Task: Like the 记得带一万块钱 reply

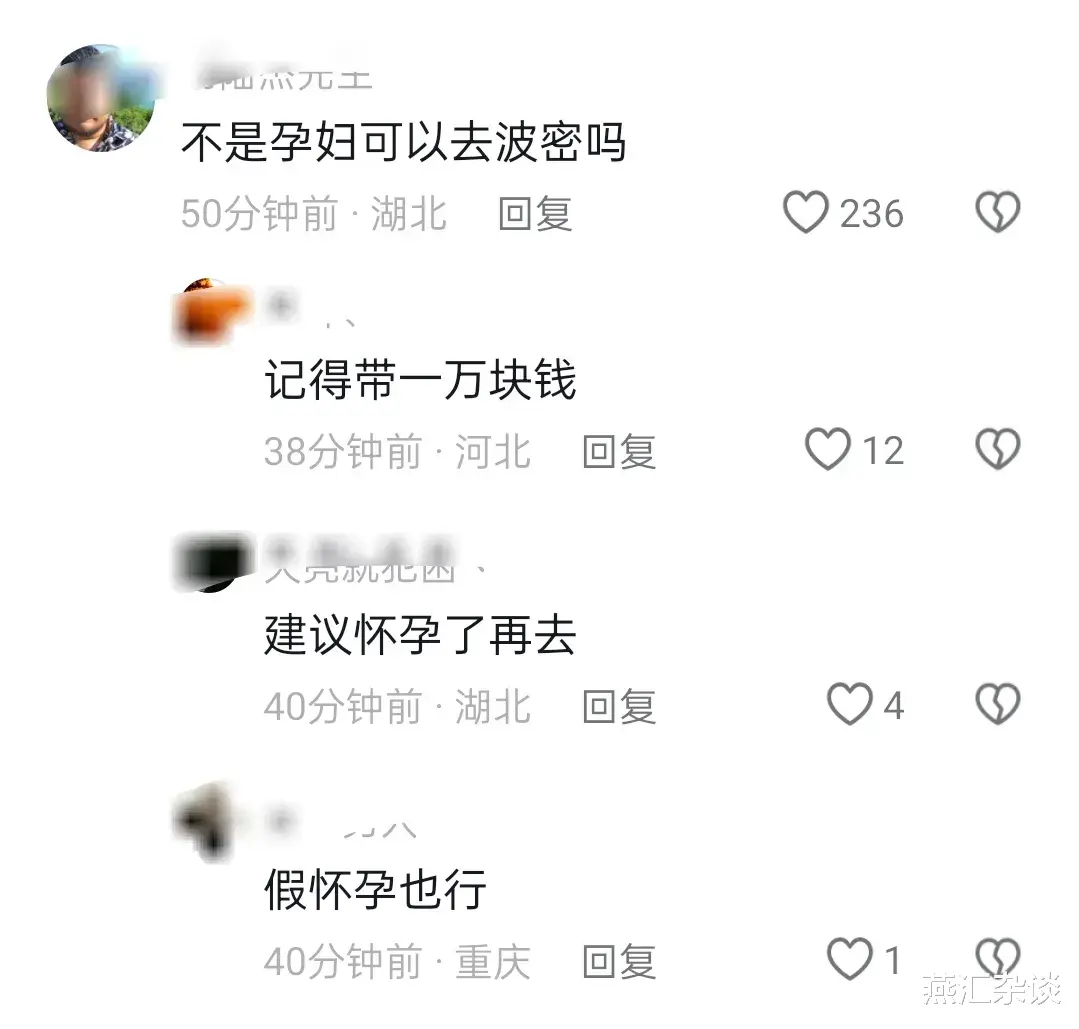Action: coord(828,449)
